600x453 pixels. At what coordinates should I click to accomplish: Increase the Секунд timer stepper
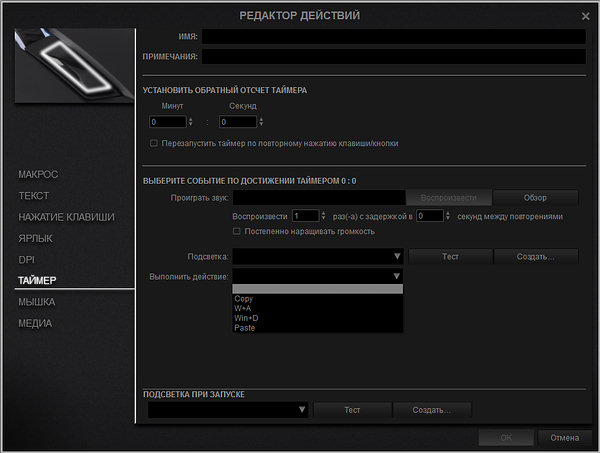(x=260, y=118)
